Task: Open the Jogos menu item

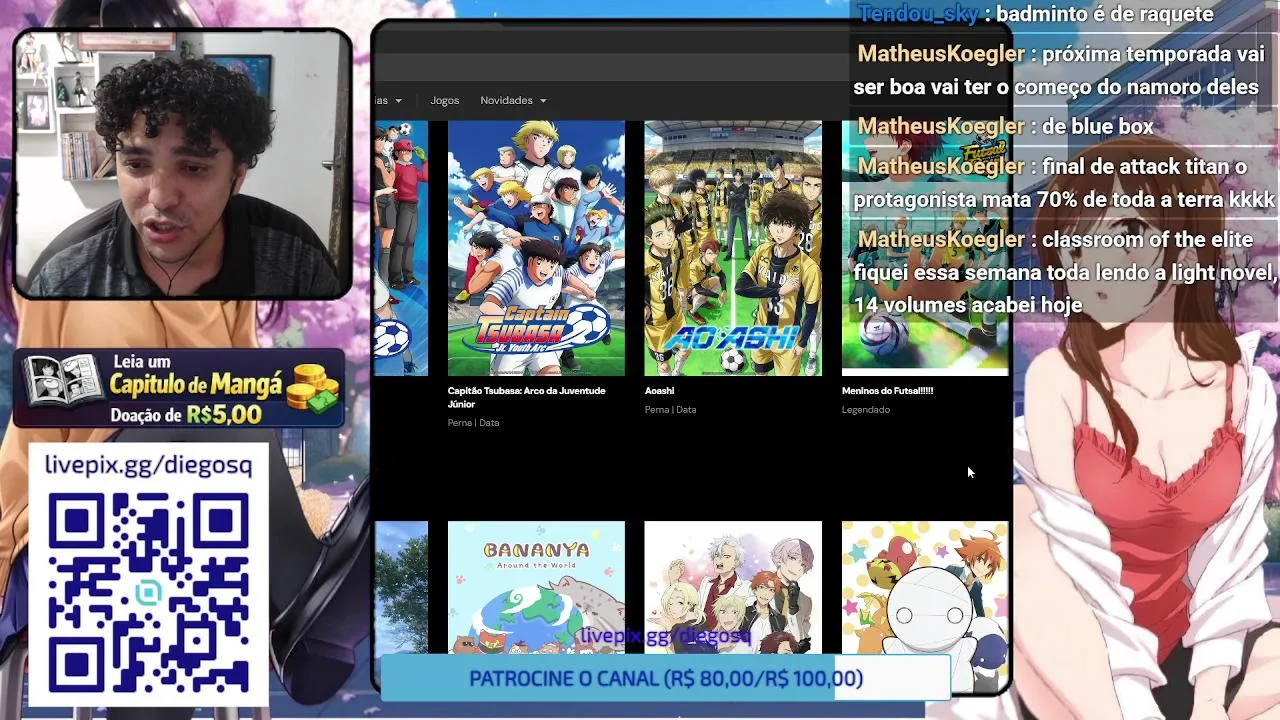Action: 444,100
